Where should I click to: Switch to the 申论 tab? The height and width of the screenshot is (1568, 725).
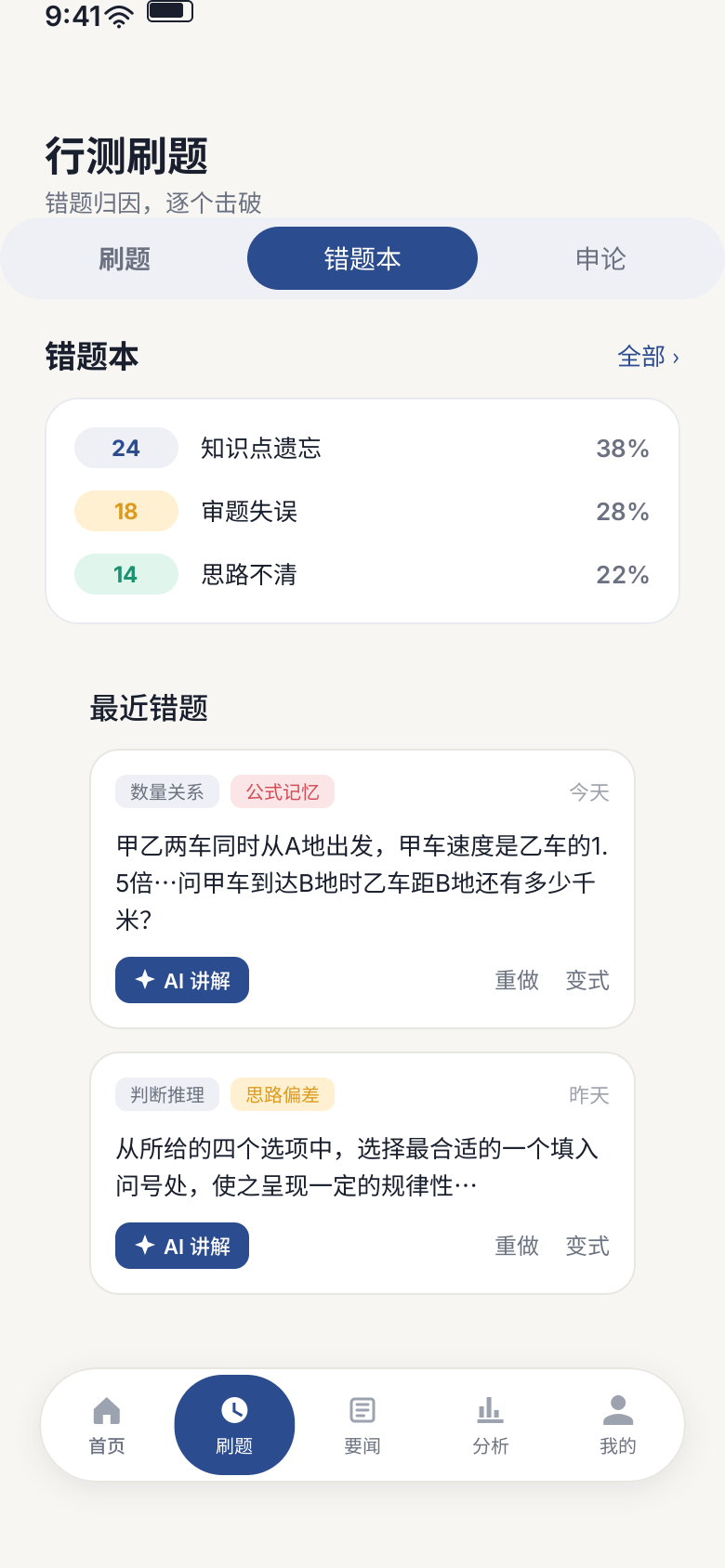[x=600, y=258]
